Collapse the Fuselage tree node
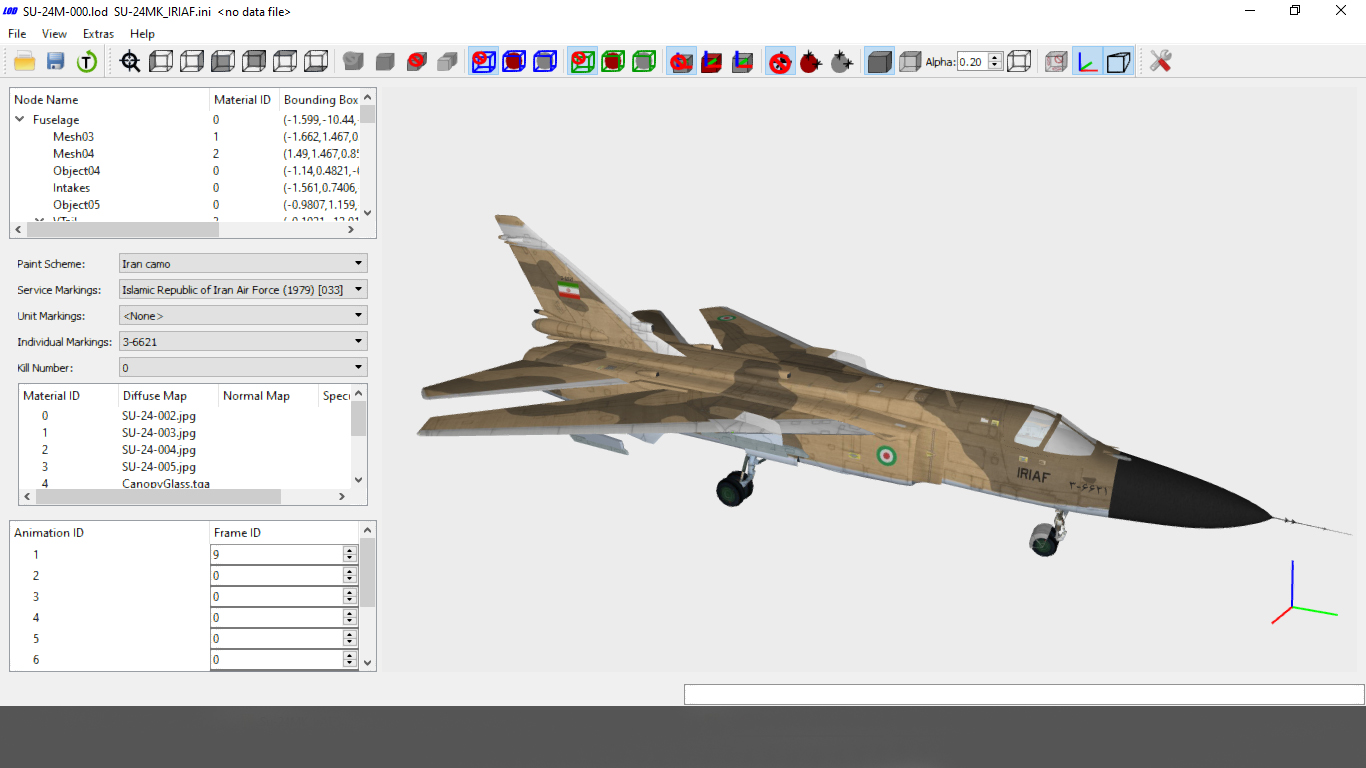The image size is (1366, 768). tap(20, 120)
